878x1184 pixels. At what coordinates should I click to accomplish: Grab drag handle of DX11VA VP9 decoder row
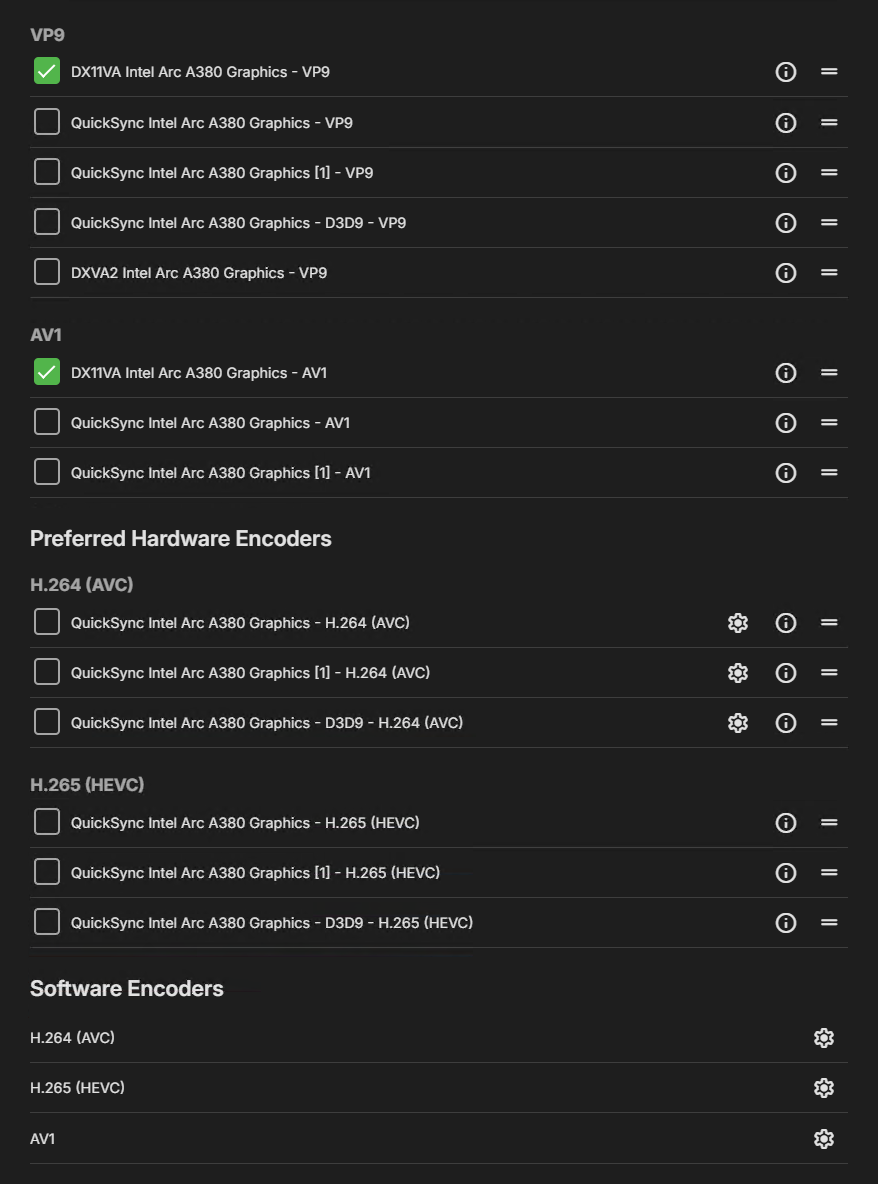click(x=829, y=72)
